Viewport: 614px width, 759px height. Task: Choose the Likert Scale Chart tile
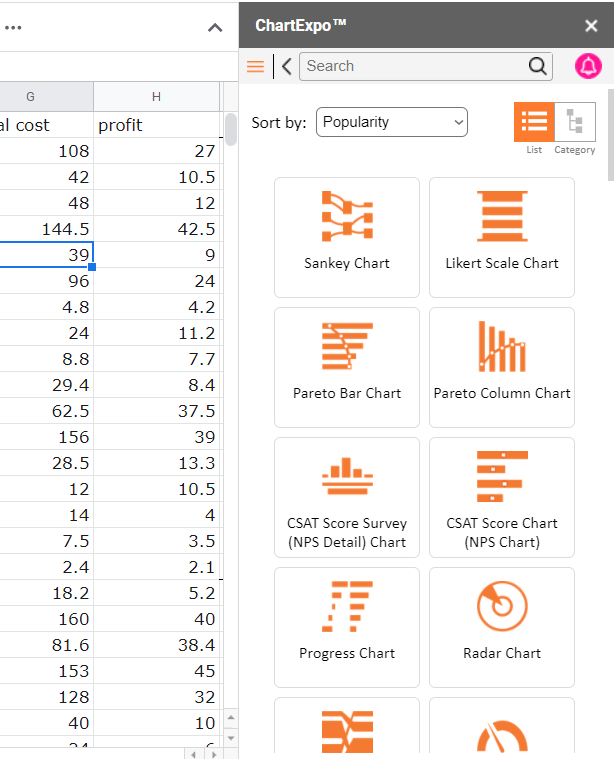coord(501,217)
